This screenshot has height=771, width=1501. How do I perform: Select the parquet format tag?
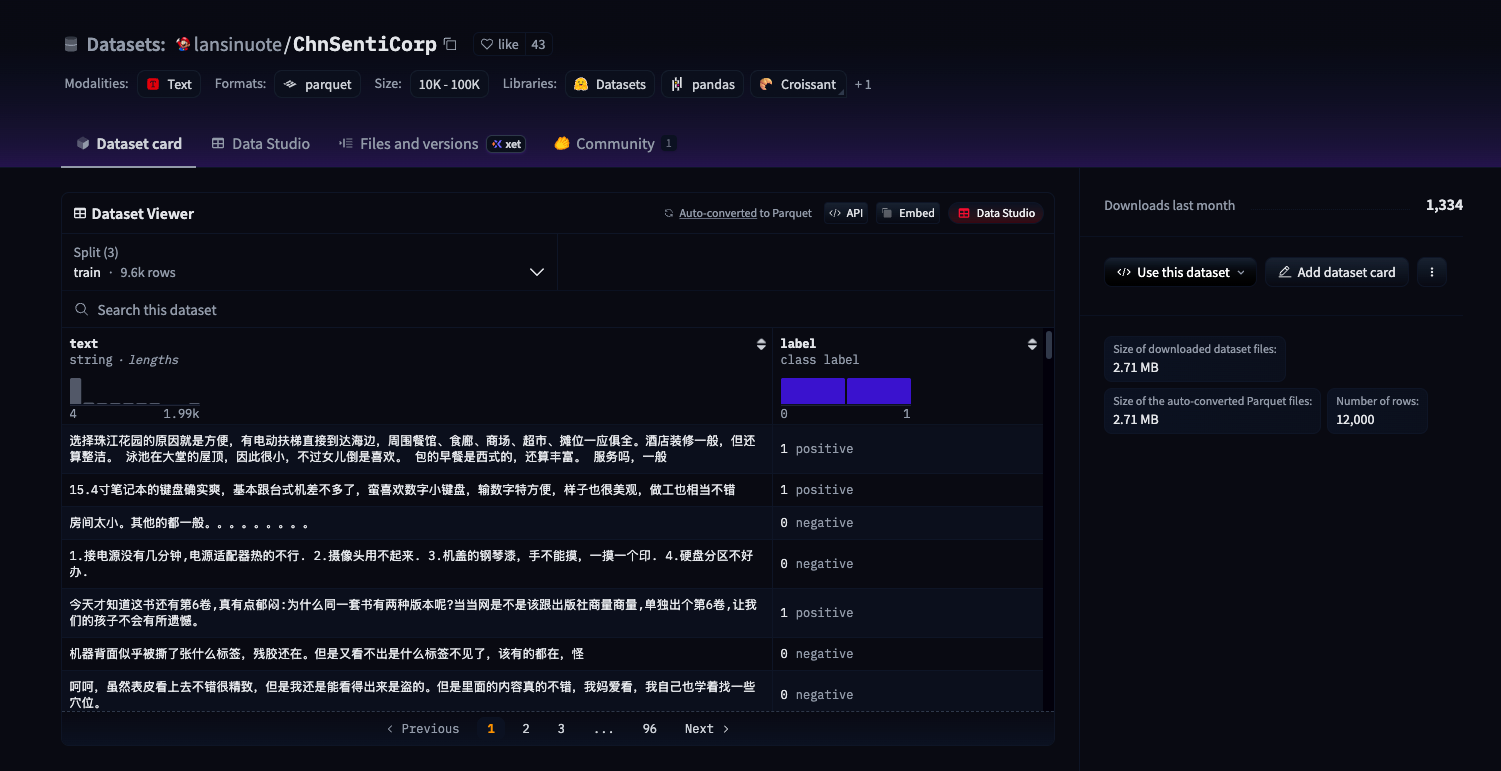(x=318, y=84)
